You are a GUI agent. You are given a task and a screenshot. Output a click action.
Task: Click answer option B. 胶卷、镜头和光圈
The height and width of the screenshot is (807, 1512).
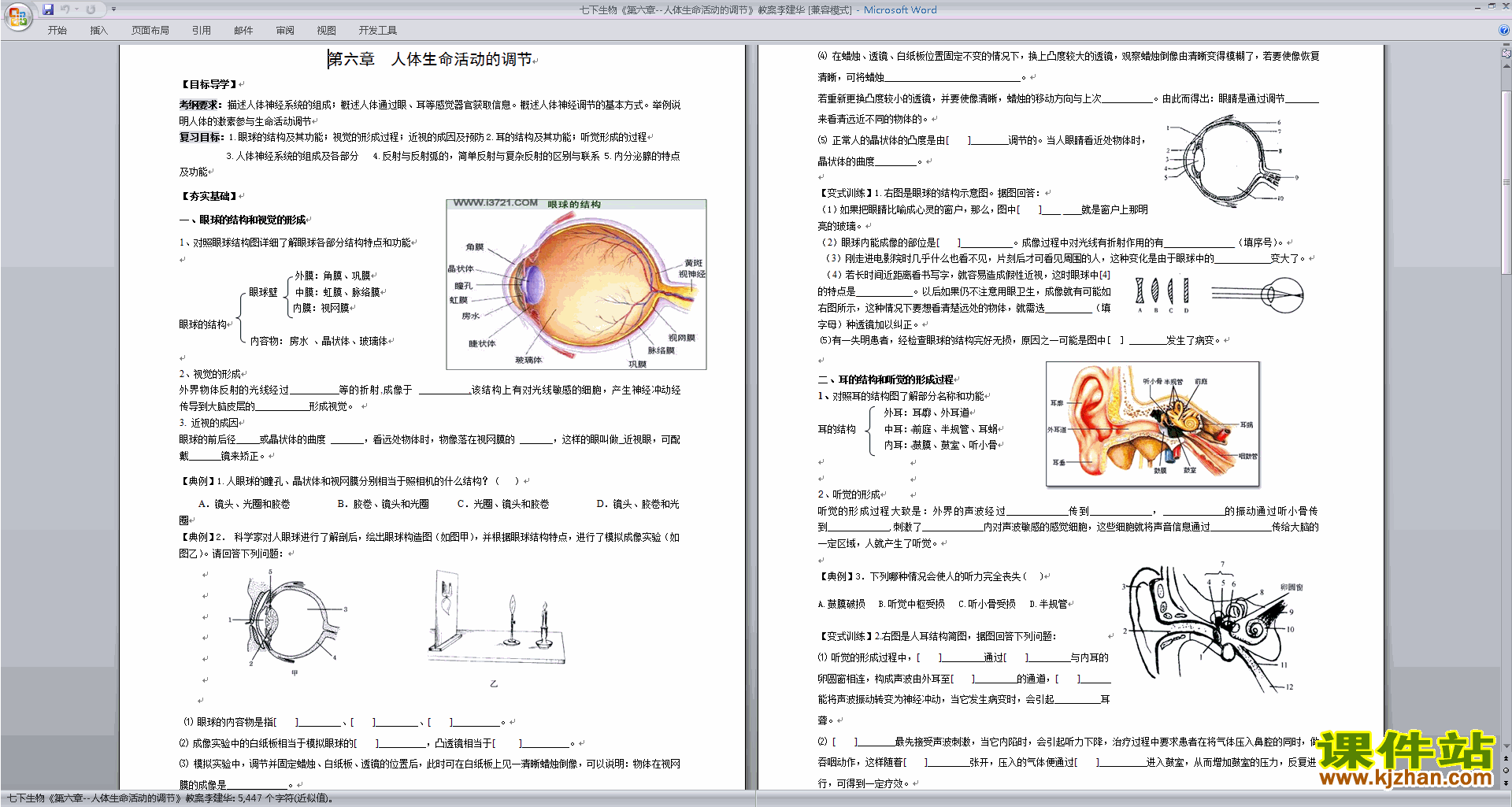click(x=384, y=504)
